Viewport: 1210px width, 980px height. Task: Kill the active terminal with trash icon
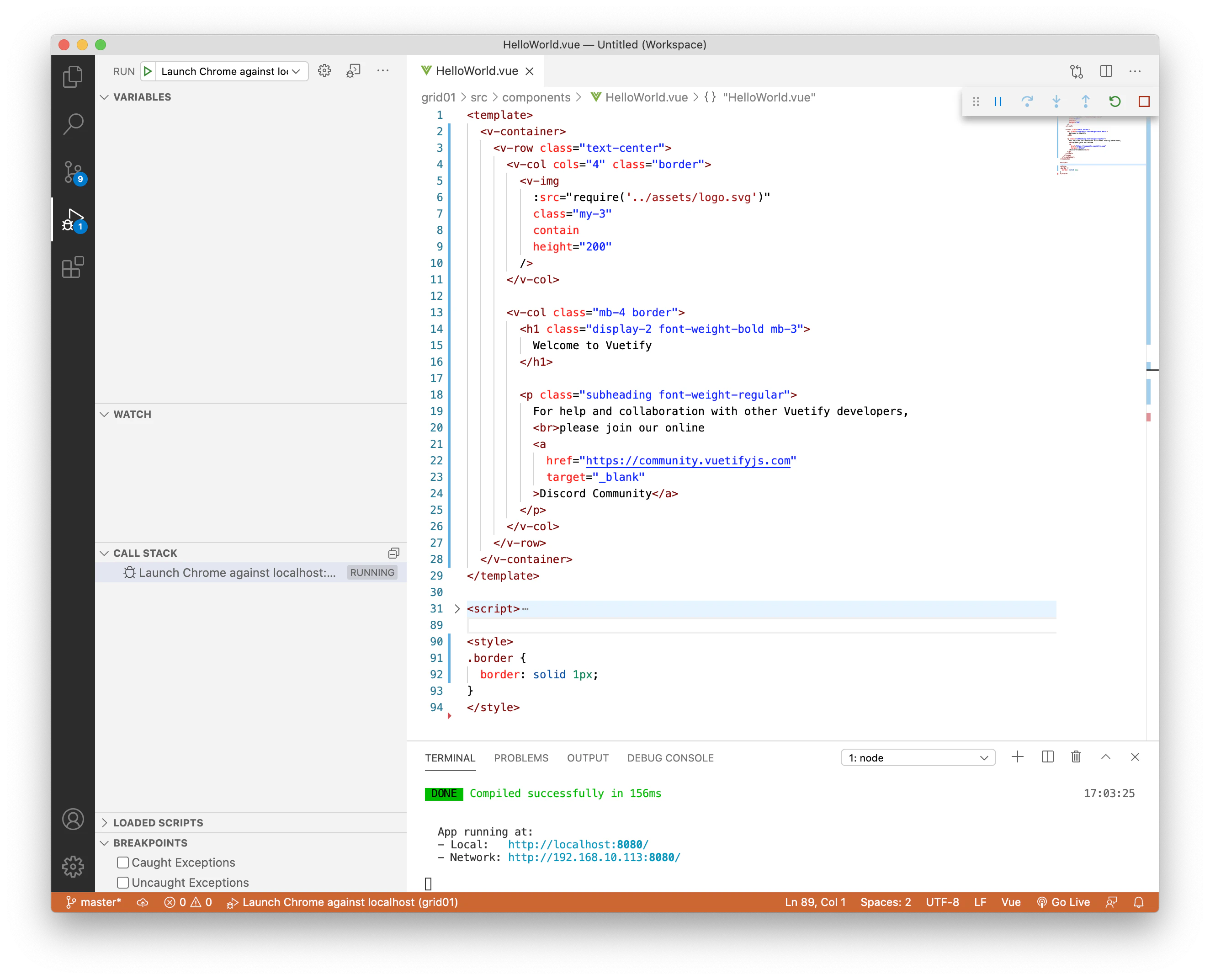tap(1076, 757)
